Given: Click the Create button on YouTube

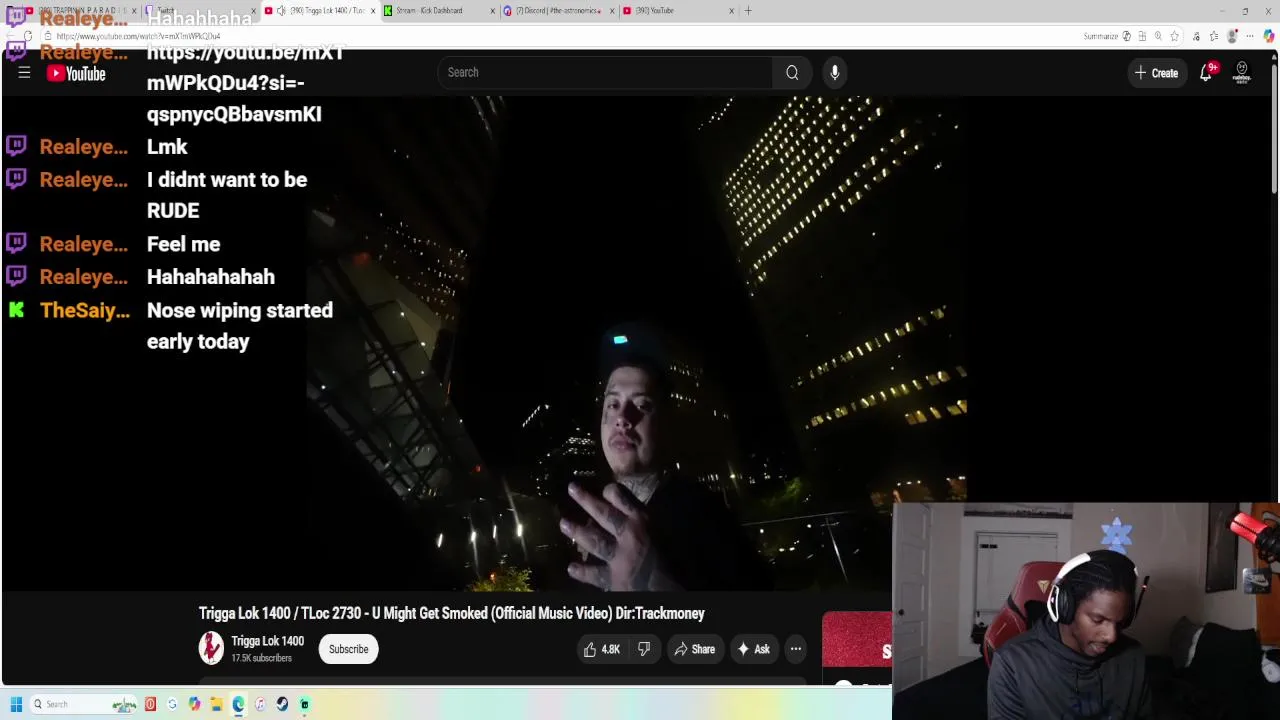Looking at the screenshot, I should 1156,73.
